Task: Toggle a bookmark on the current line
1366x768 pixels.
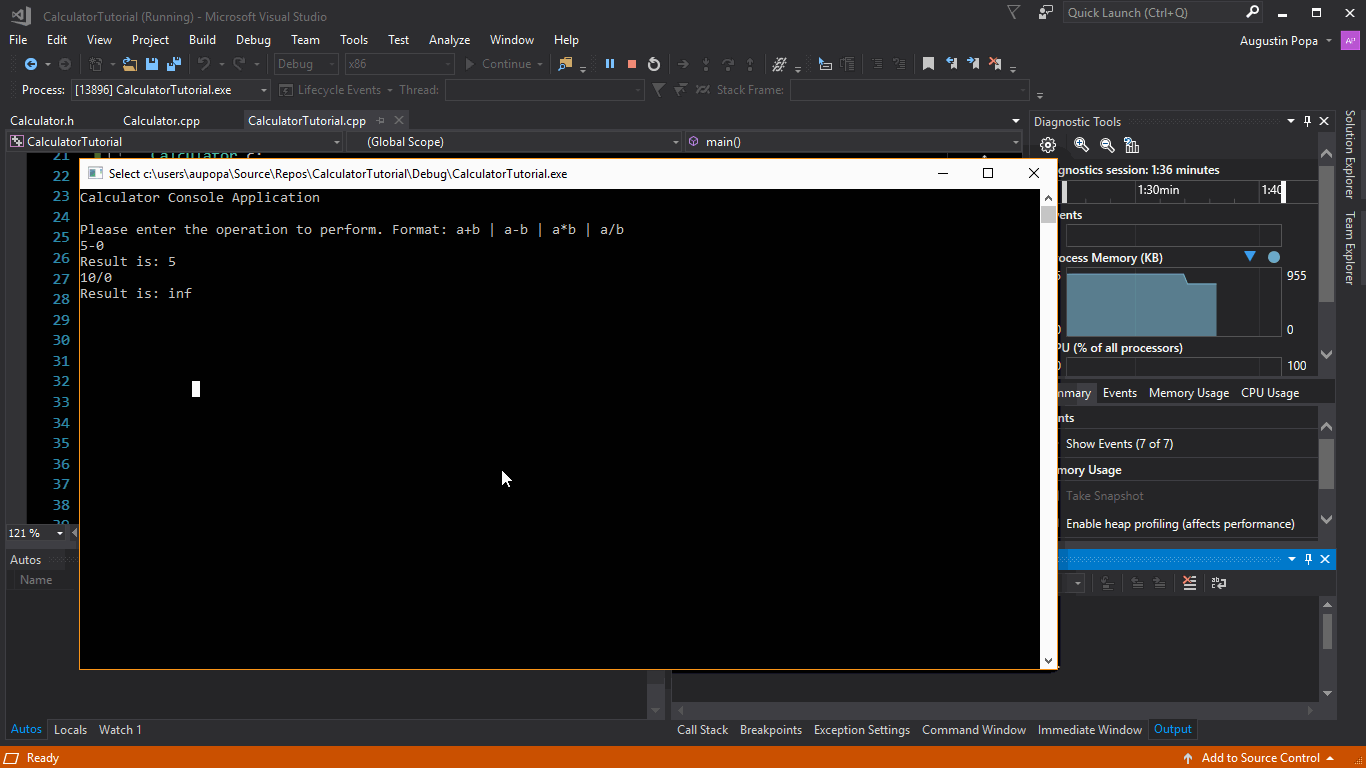Action: tap(928, 63)
